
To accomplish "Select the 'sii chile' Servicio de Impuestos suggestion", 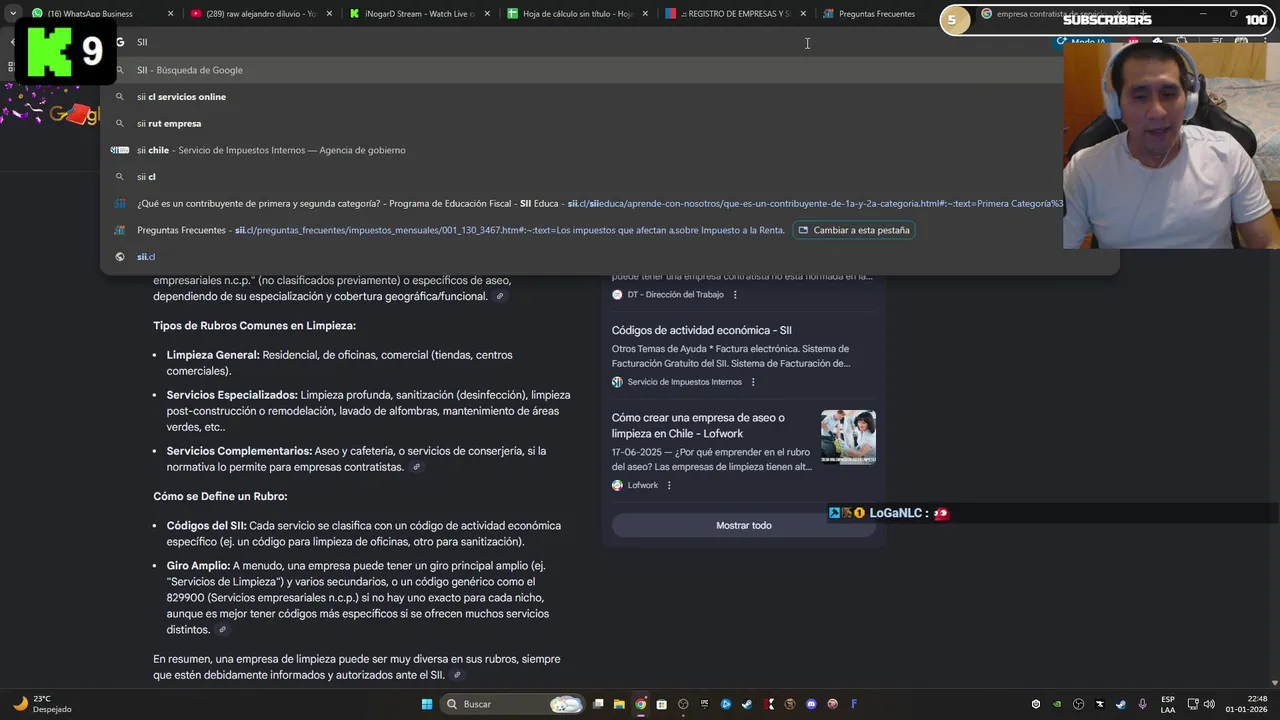I will 580,150.
